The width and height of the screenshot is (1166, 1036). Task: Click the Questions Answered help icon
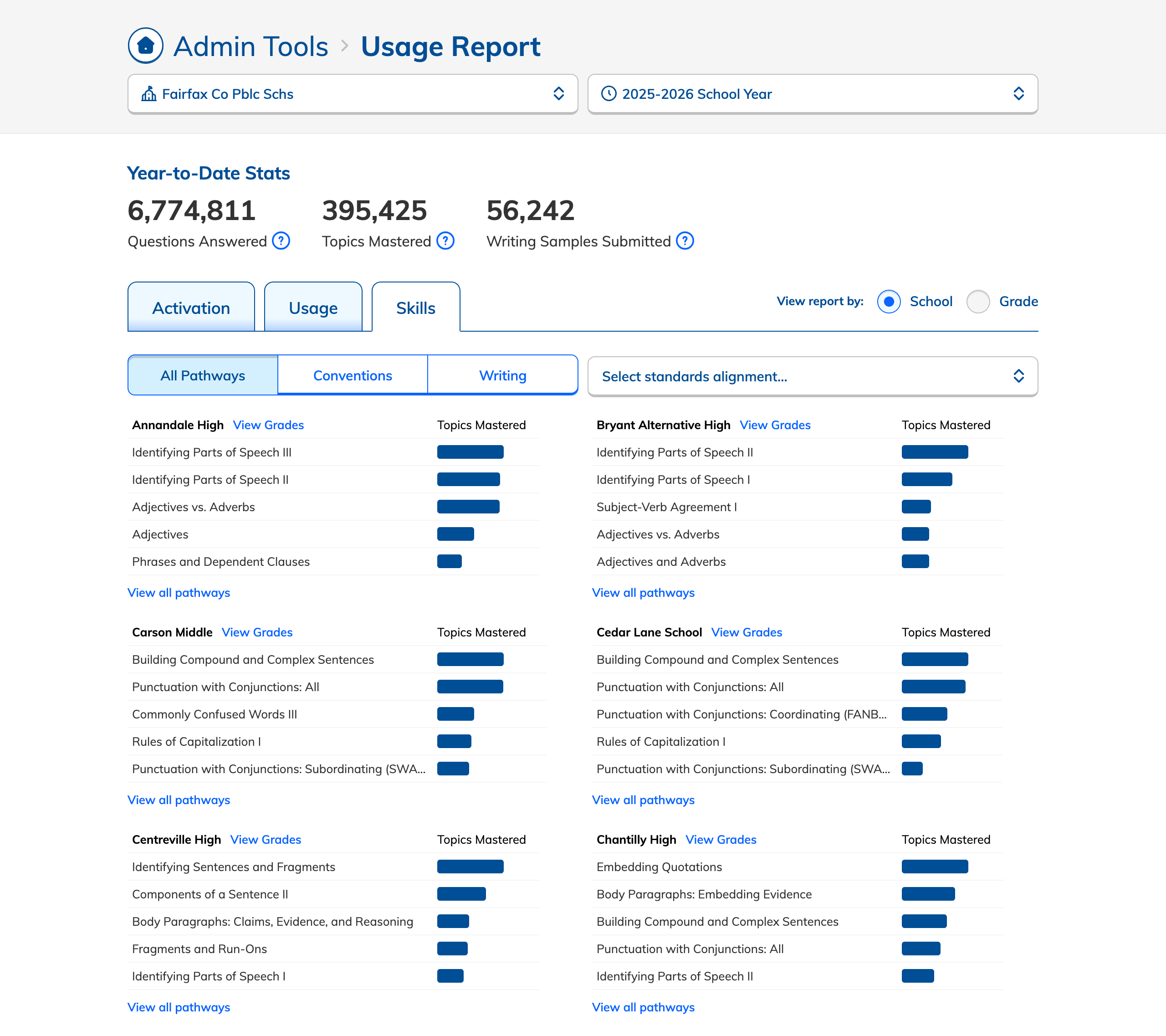coord(281,241)
